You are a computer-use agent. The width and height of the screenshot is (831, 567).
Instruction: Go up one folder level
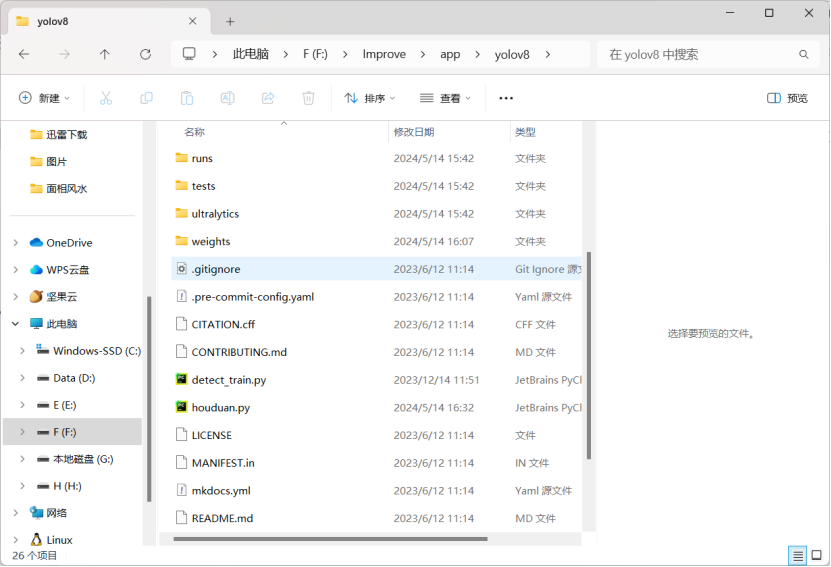click(x=104, y=54)
